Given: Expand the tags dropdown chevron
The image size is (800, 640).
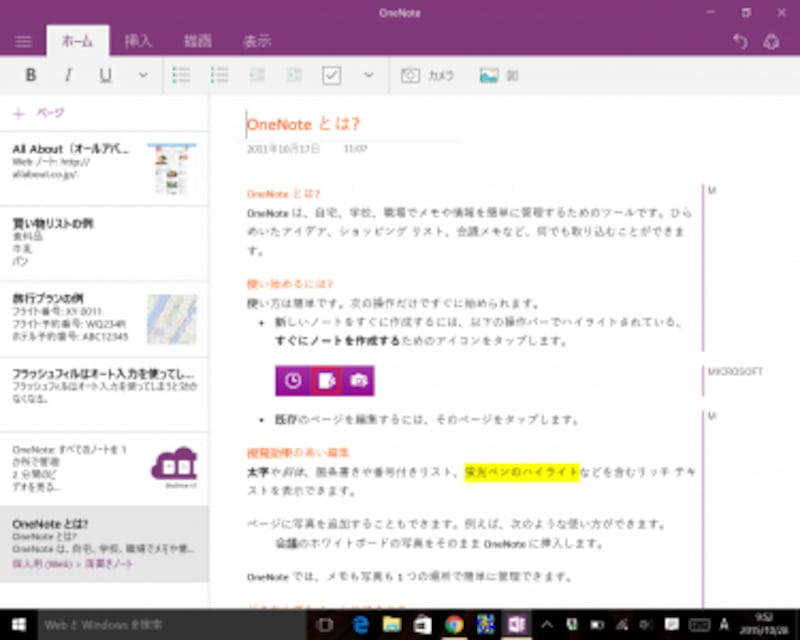Looking at the screenshot, I should point(368,76).
